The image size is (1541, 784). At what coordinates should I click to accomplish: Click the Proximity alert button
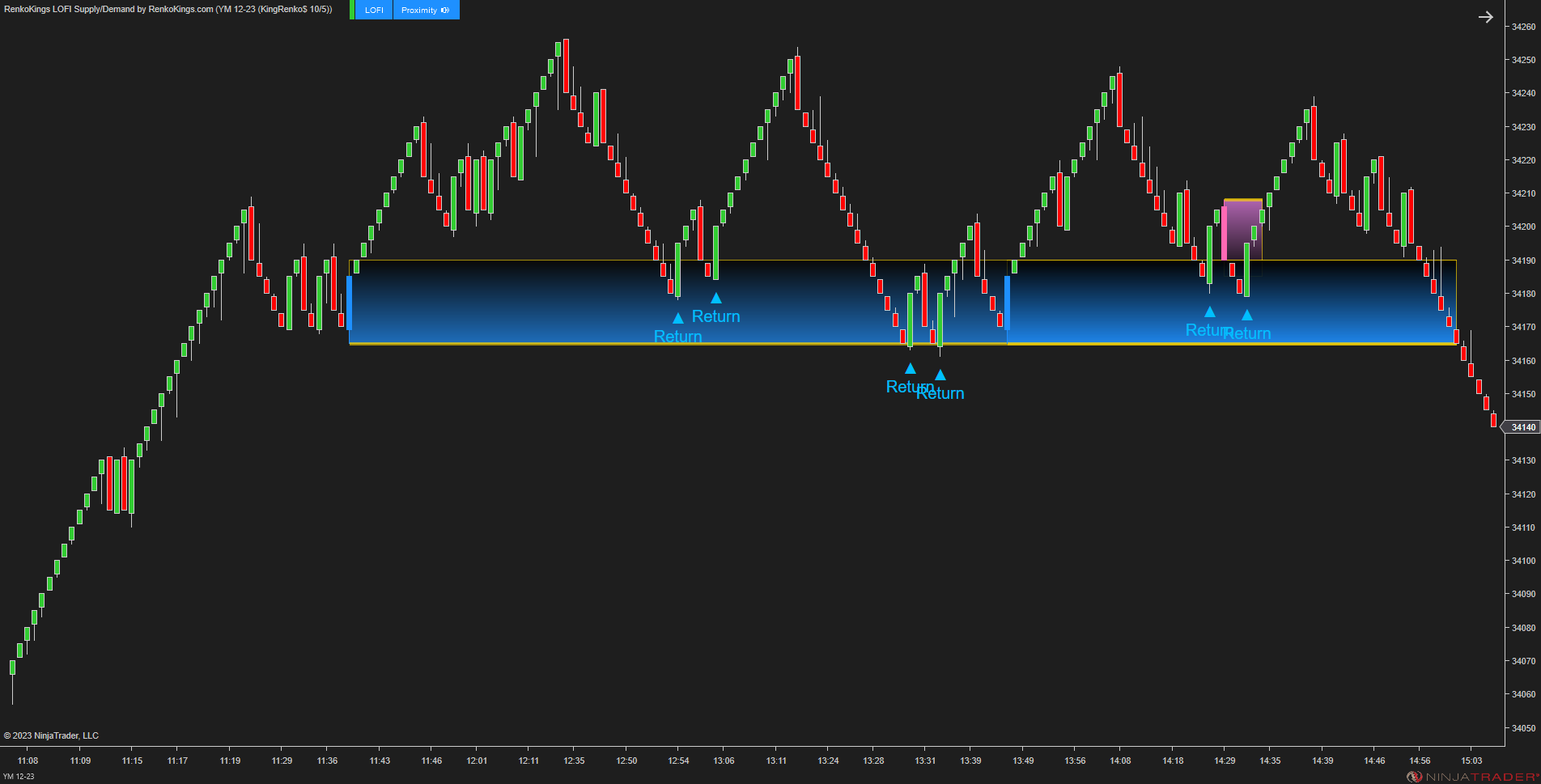point(419,10)
